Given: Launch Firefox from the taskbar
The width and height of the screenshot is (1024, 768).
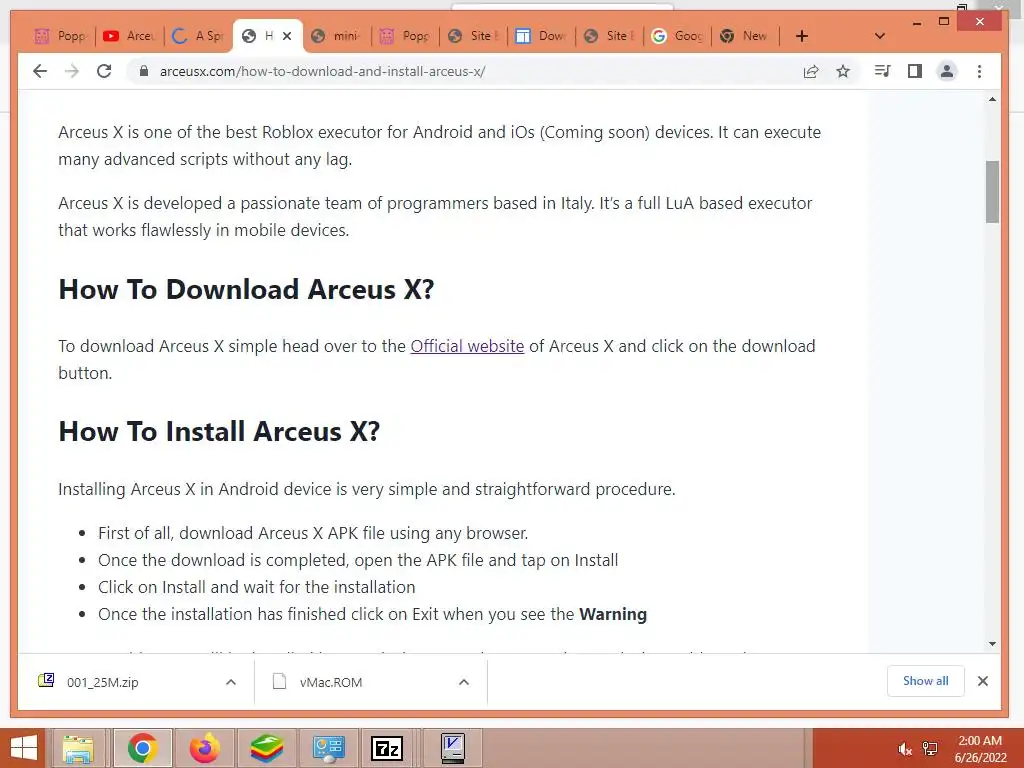Looking at the screenshot, I should tap(205, 748).
